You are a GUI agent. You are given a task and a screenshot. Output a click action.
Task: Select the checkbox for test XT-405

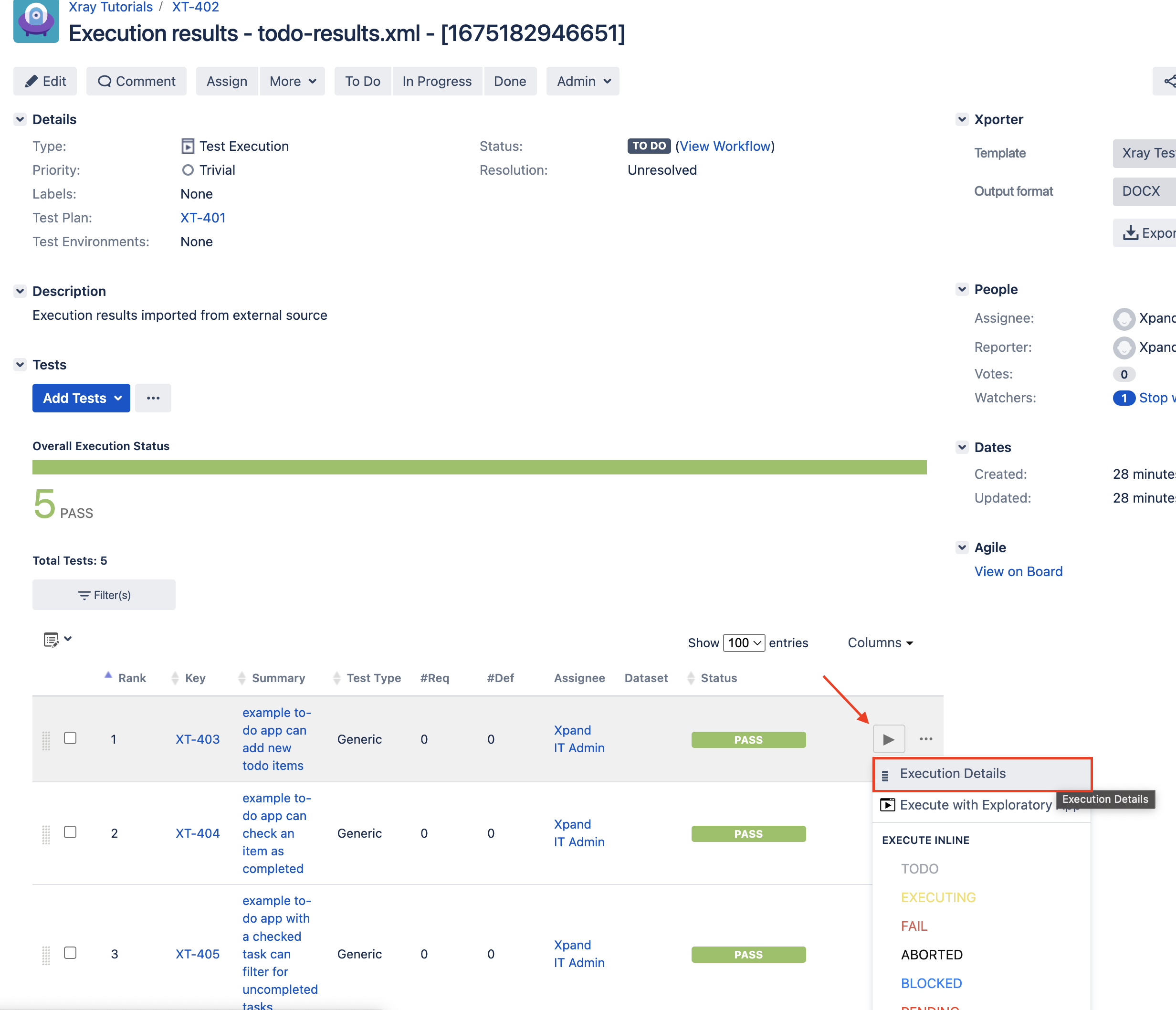[x=70, y=953]
